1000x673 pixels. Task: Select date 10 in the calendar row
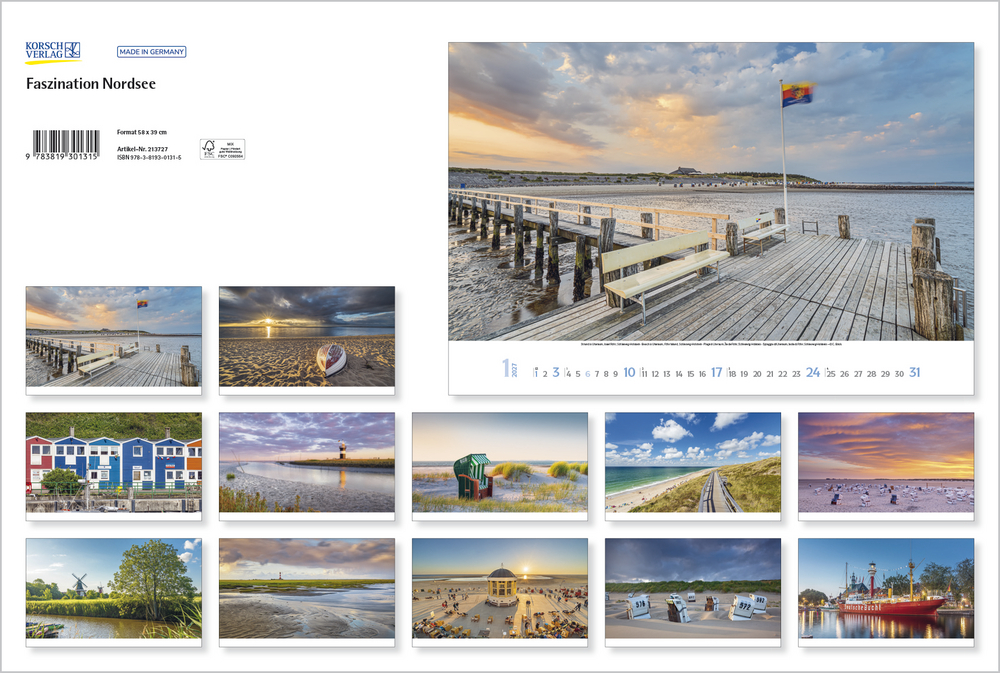(x=629, y=373)
